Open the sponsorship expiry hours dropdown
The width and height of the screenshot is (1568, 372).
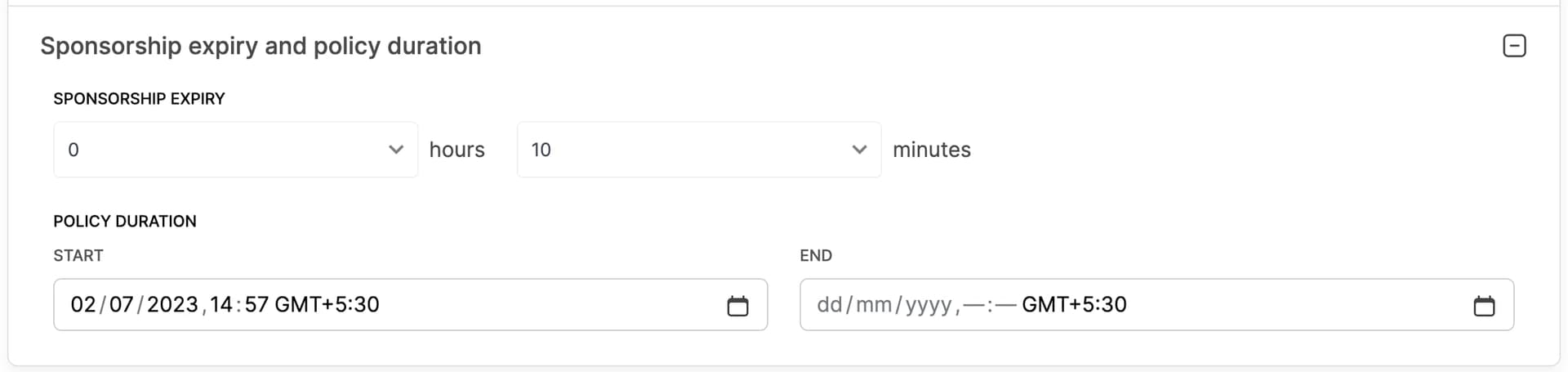pyautogui.click(x=235, y=150)
